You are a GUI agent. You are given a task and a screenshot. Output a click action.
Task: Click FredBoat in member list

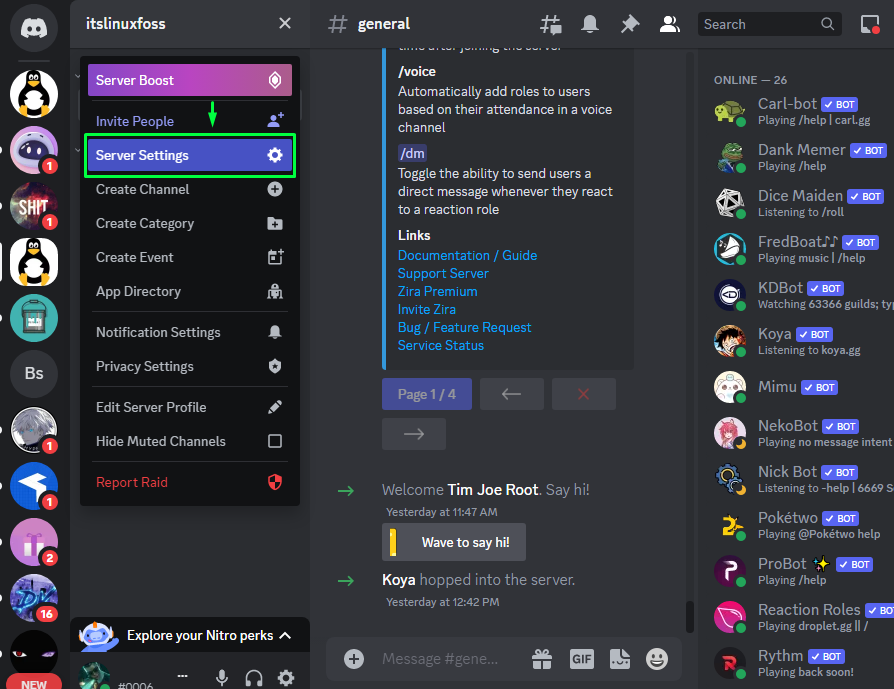coord(798,249)
